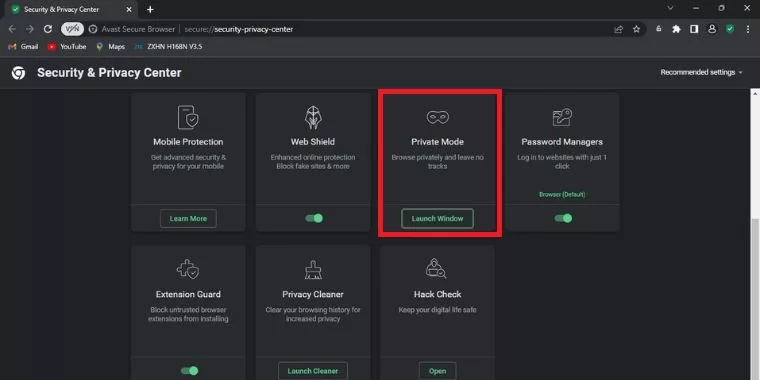760x380 pixels.
Task: Click the Privacy Cleaner broom icon
Action: click(x=313, y=269)
